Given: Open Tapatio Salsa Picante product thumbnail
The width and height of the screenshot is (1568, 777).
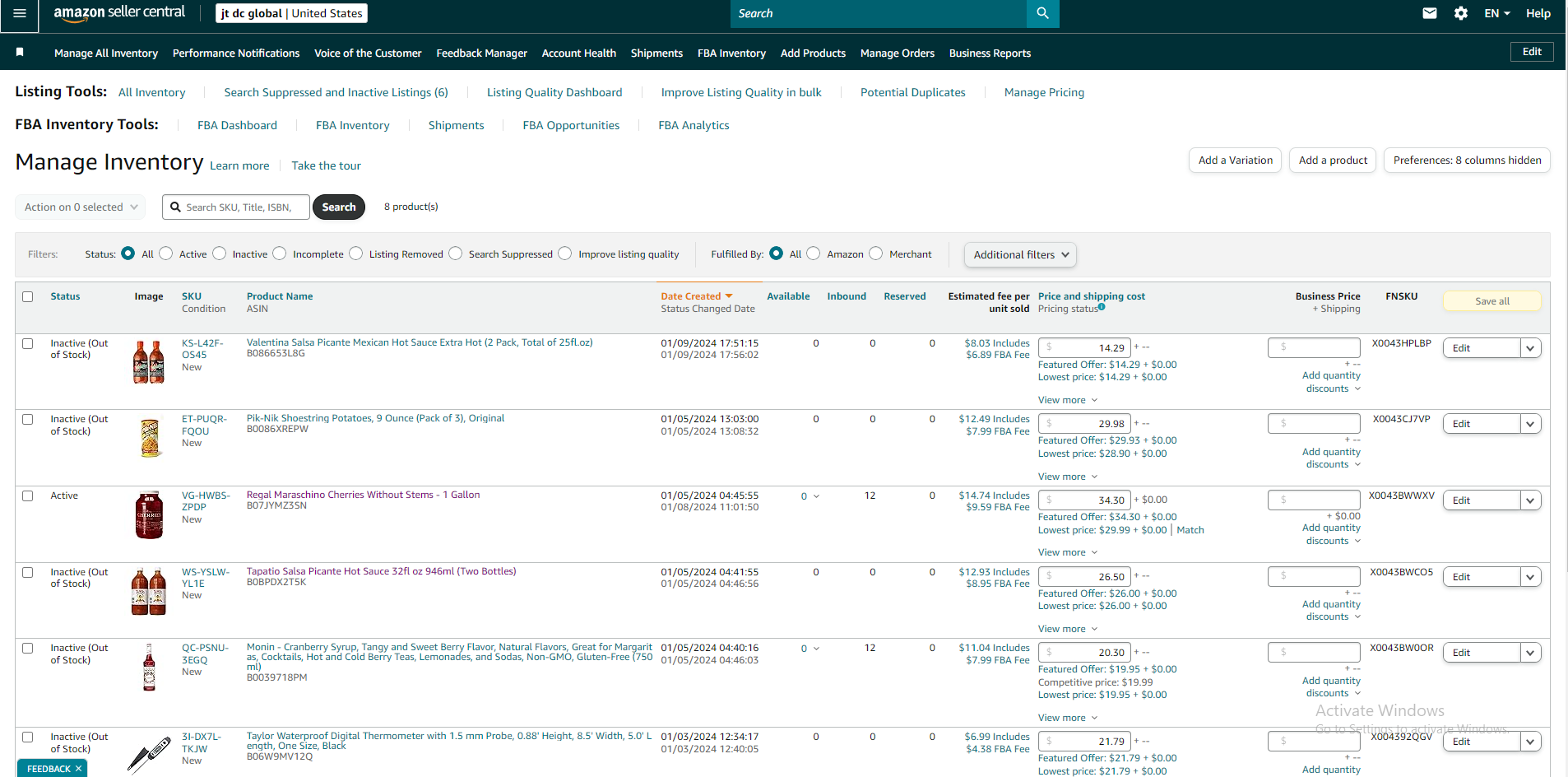Looking at the screenshot, I should click(x=149, y=592).
